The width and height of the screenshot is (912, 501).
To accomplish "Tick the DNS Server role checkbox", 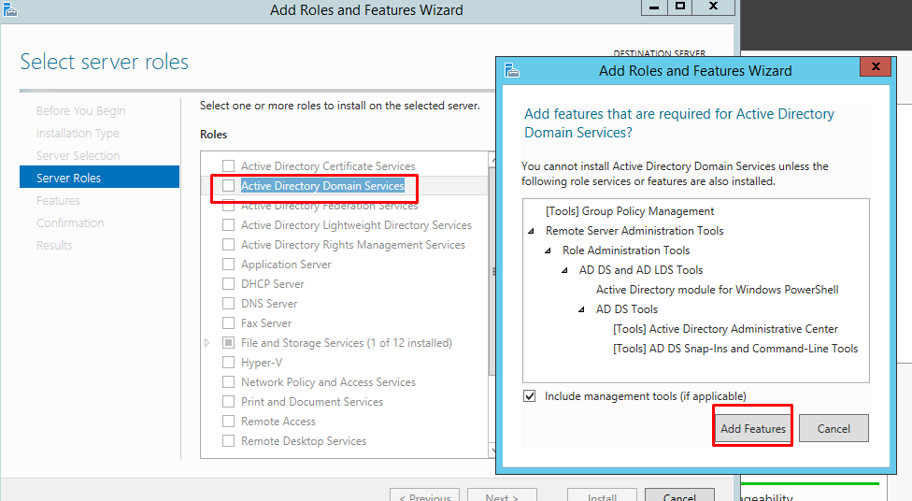I will pyautogui.click(x=229, y=304).
